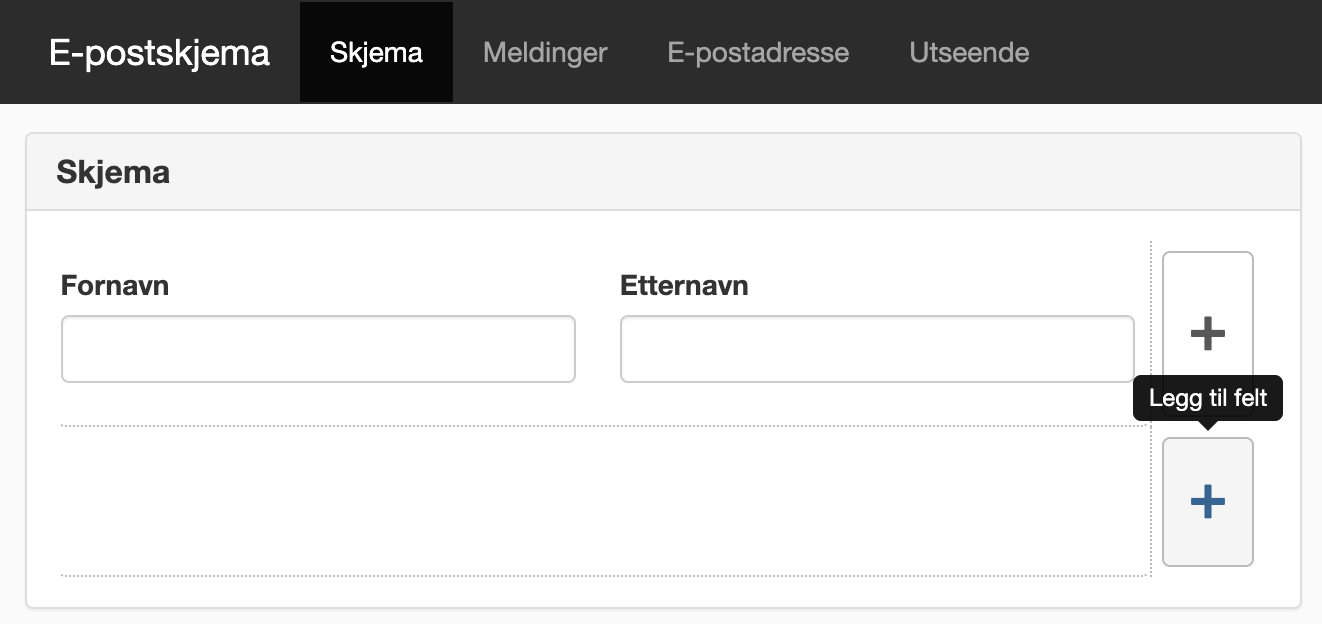Click the blue plus icon under tooltip

(1208, 502)
